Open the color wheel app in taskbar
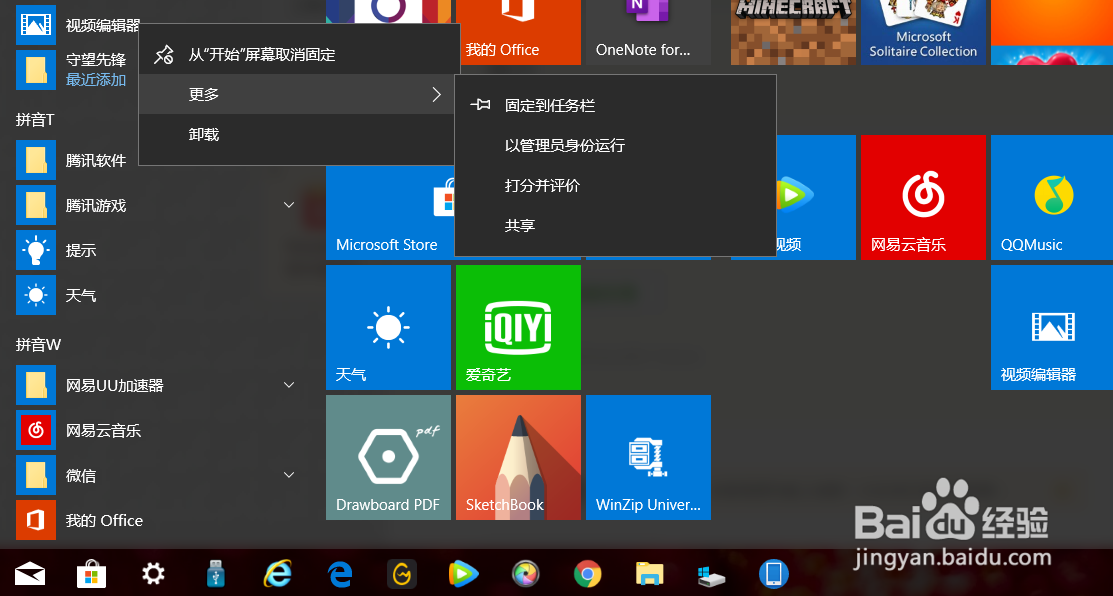 [x=526, y=573]
